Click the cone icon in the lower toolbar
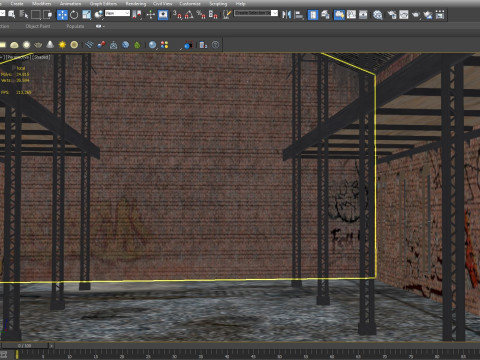This screenshot has width=480, height=360. tap(50, 44)
